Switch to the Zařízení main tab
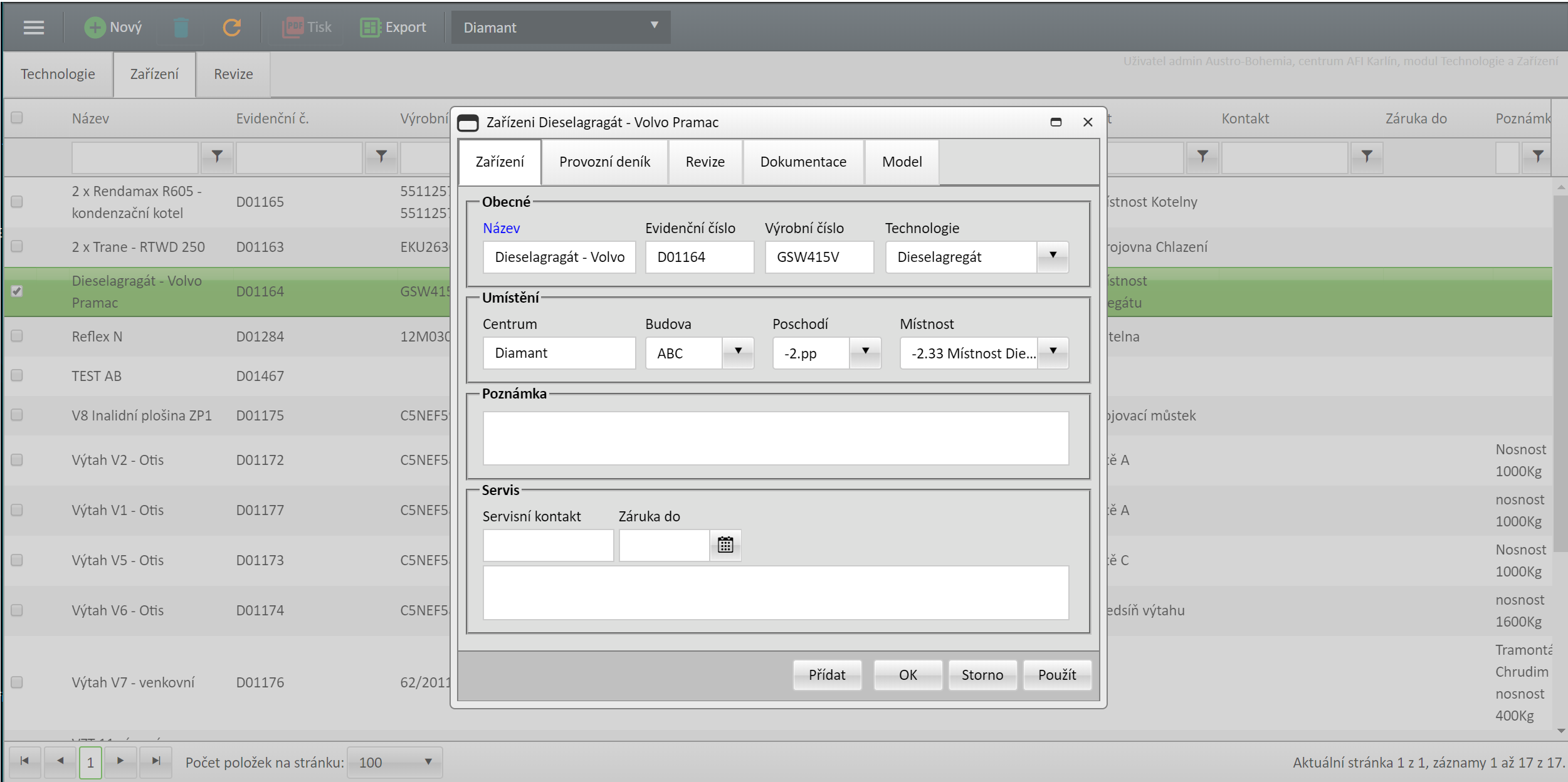The width and height of the screenshot is (1568, 782). coord(154,74)
